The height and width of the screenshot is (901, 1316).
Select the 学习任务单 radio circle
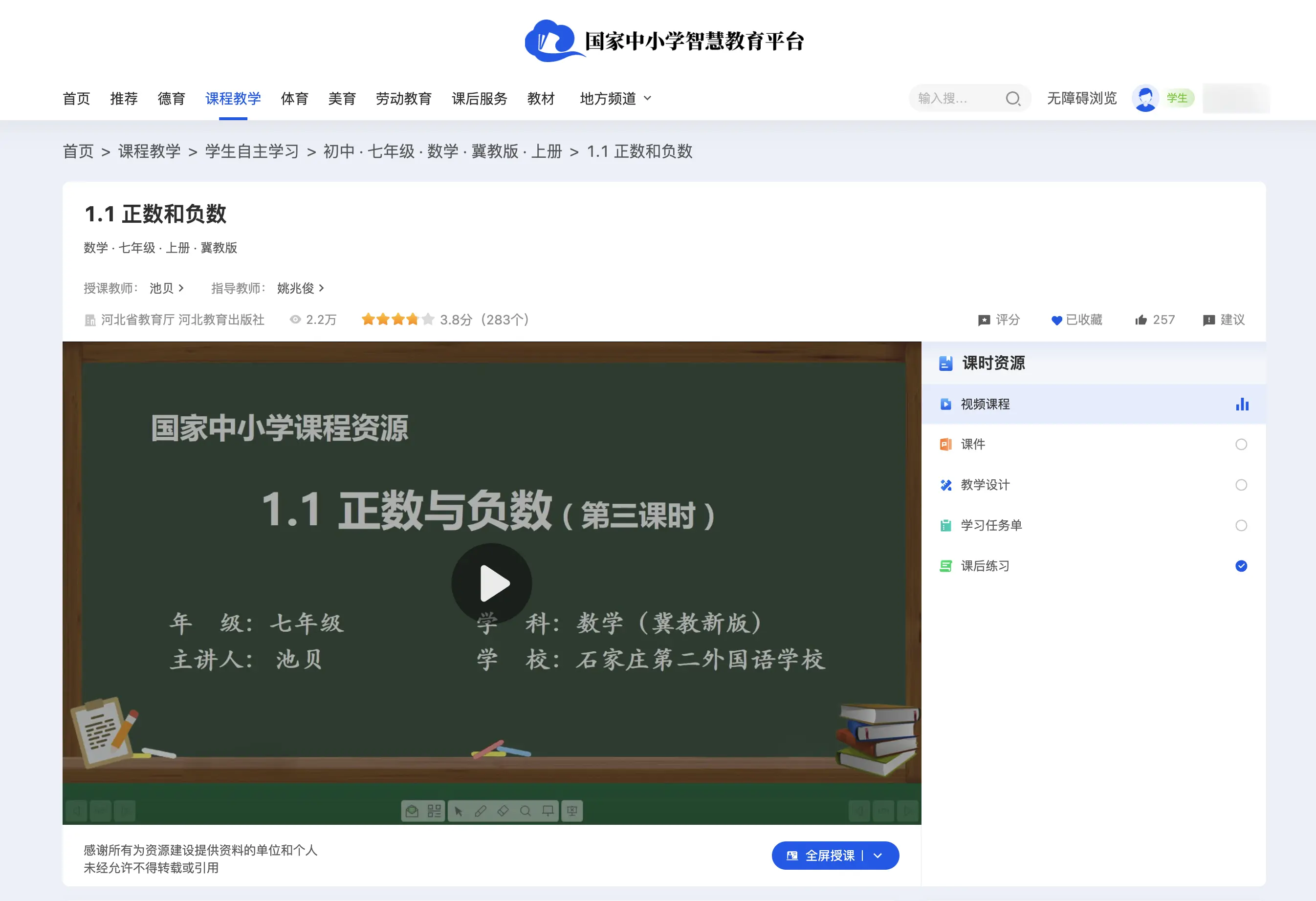click(1241, 526)
